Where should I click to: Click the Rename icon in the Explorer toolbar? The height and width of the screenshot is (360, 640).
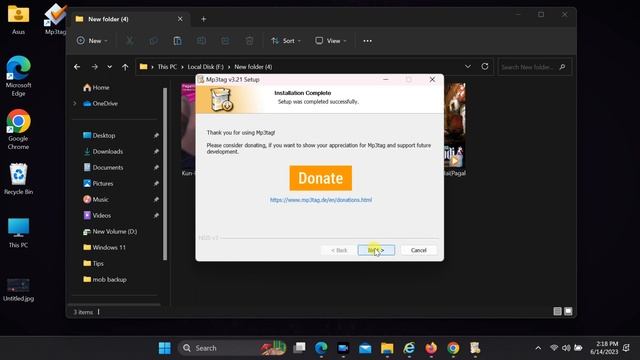point(201,41)
